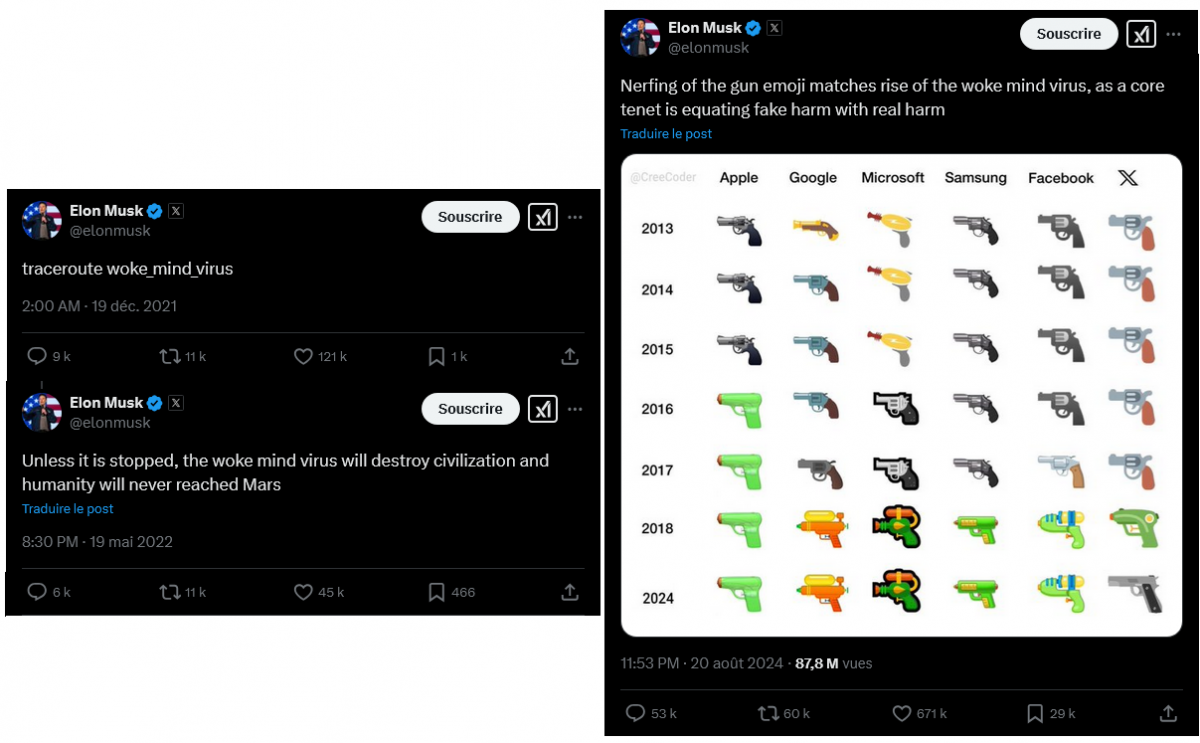Click retweet icon showing 60 k
Screen dimensions: 1200x743
tap(768, 713)
